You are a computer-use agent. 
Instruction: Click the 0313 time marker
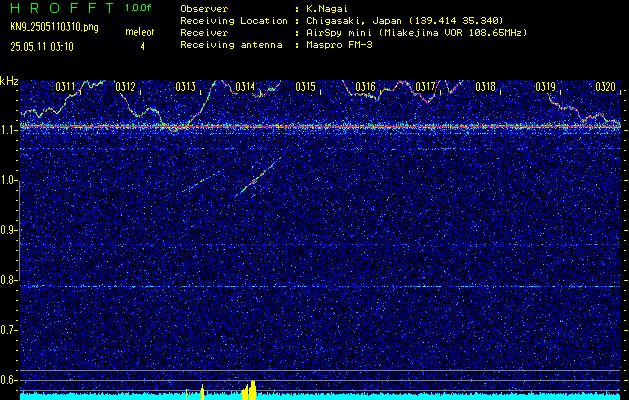[x=185, y=87]
